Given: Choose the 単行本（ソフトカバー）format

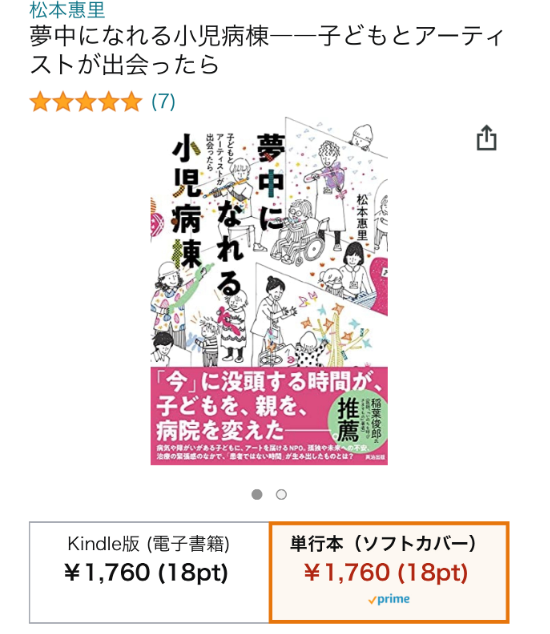Looking at the screenshot, I should (389, 572).
